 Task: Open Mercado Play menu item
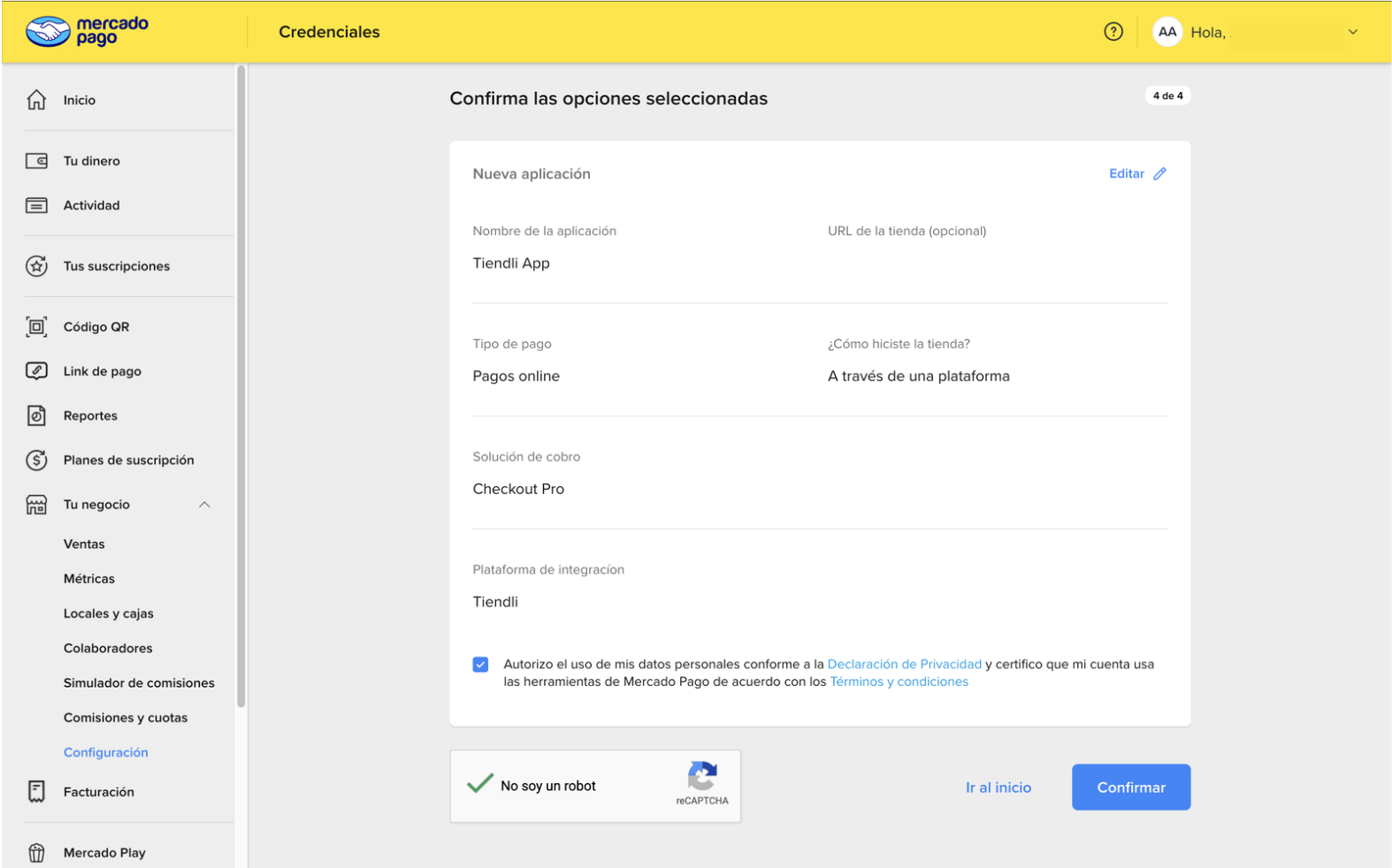(x=104, y=853)
